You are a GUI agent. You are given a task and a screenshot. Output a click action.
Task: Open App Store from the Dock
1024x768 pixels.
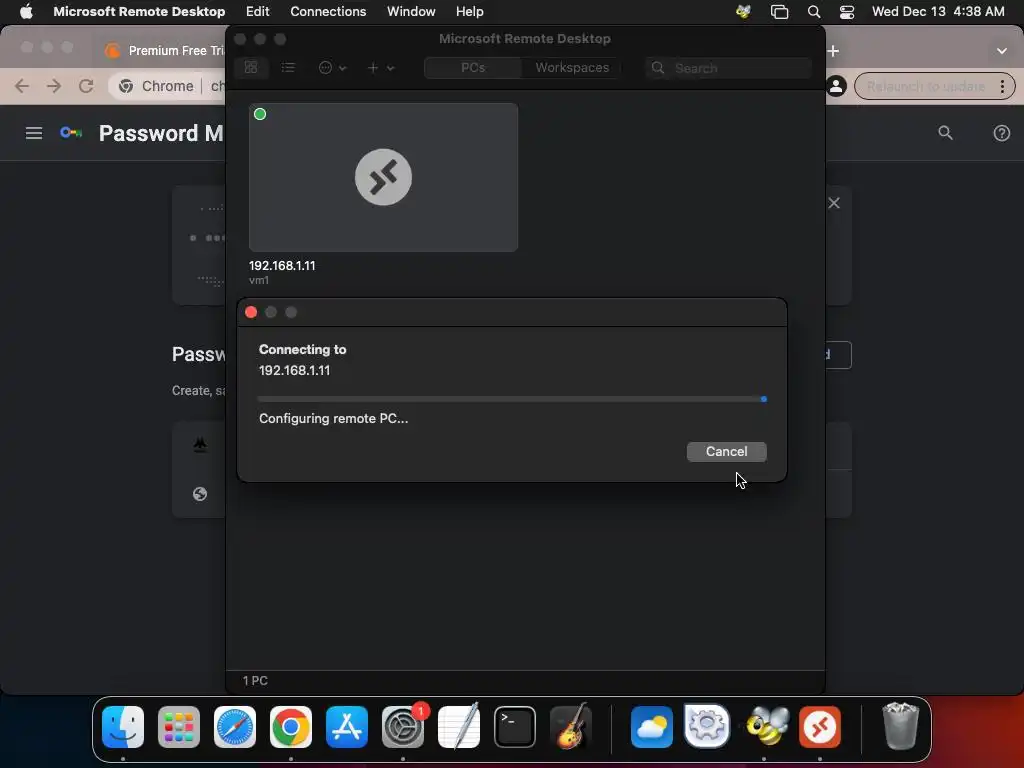point(347,727)
